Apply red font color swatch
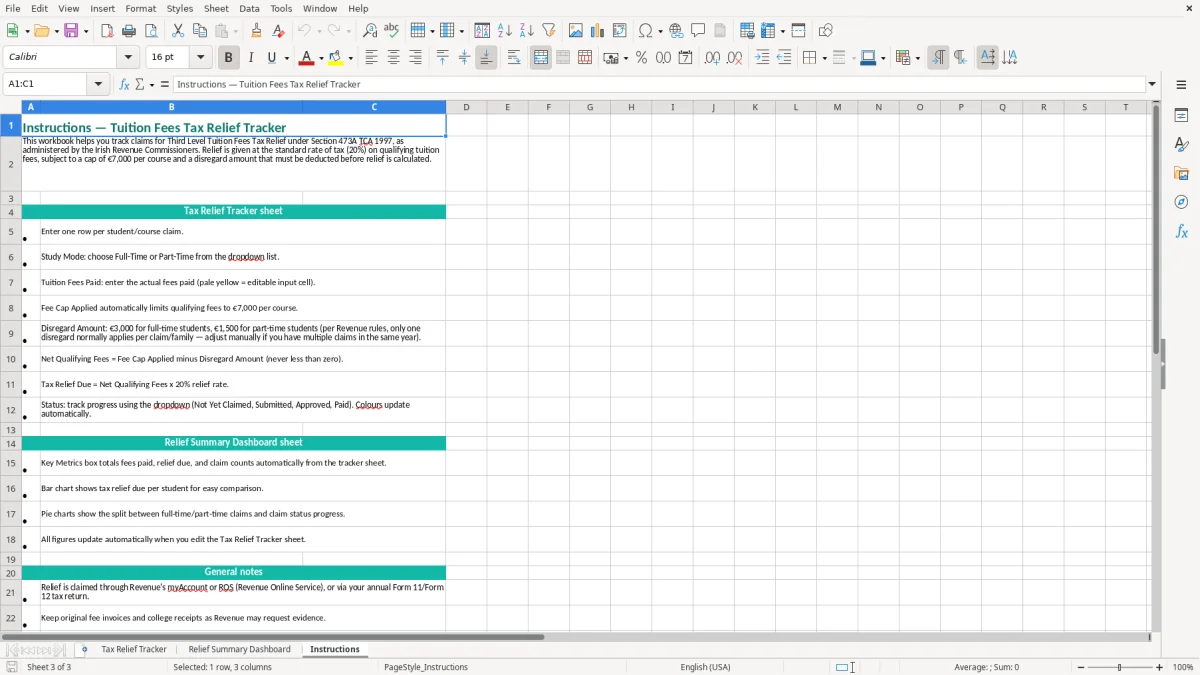1200x675 pixels. coord(307,58)
